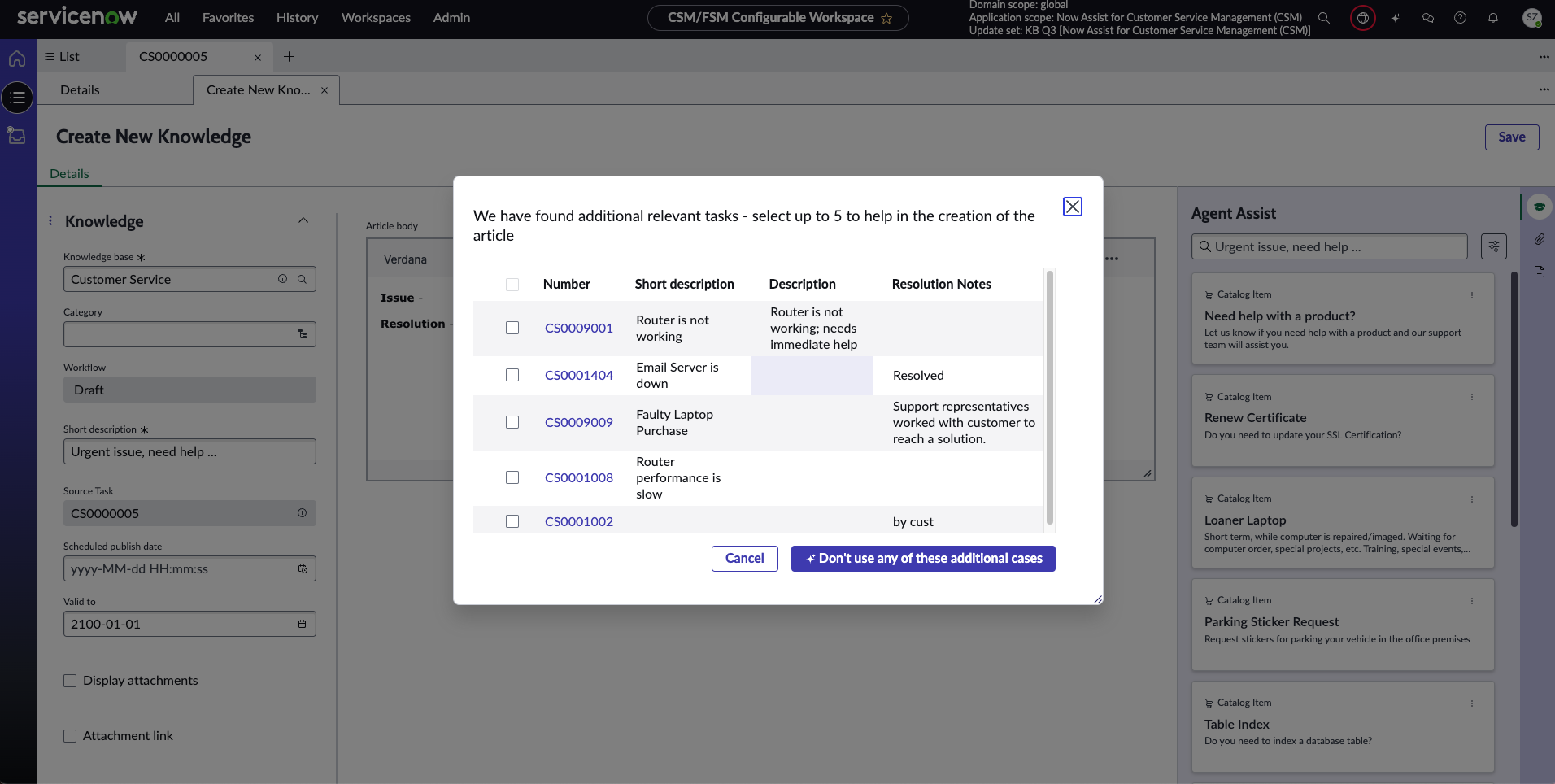Open the History menu

coord(297,17)
